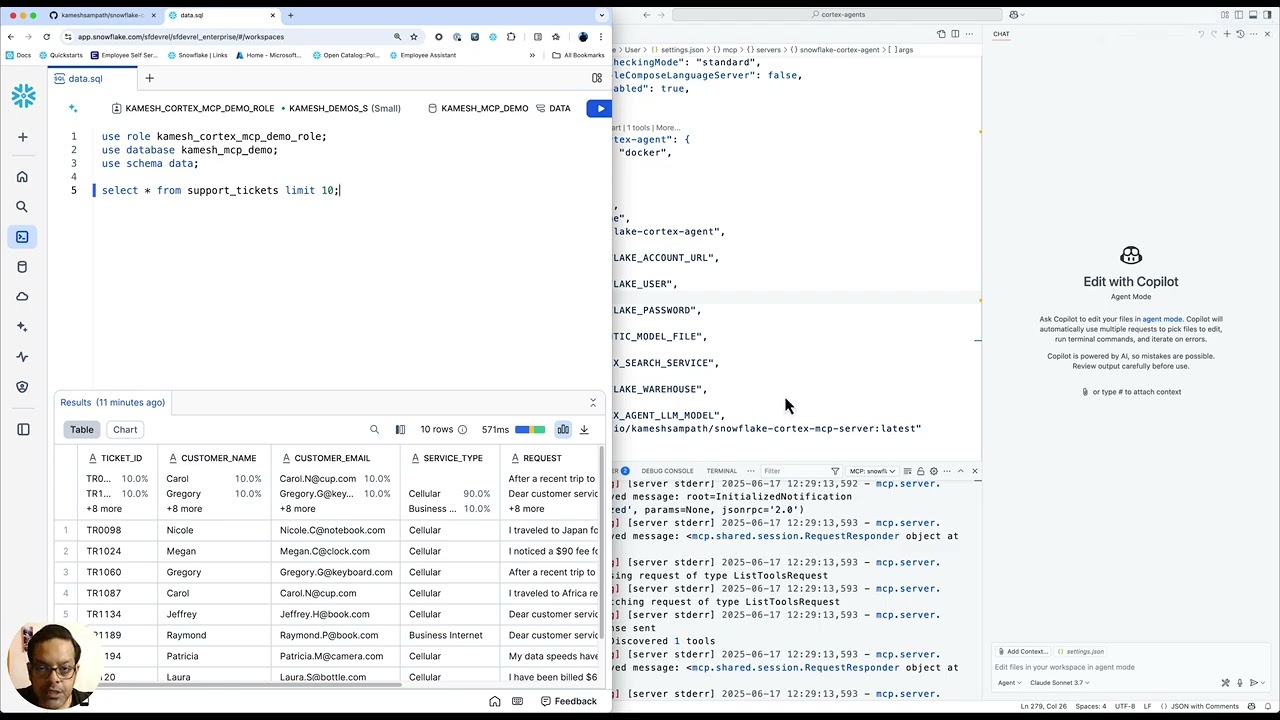This screenshot has width=1280, height=720.
Task: Select the Table results view
Action: pos(82,430)
